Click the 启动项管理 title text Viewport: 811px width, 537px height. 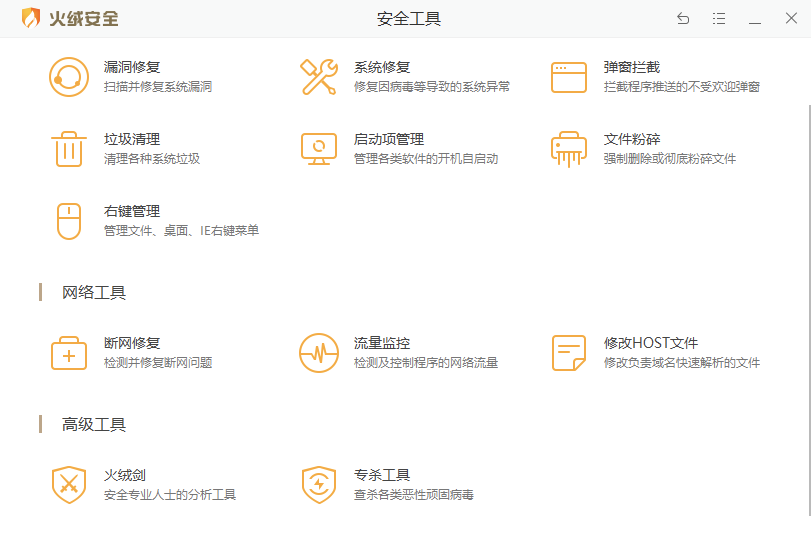point(389,139)
